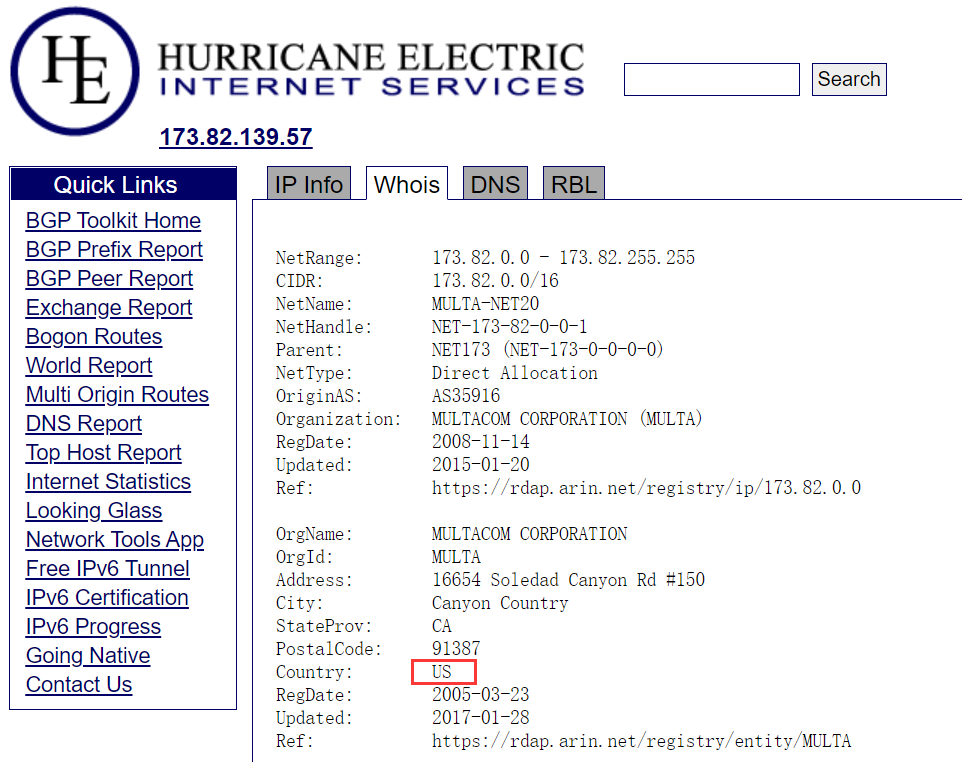962x762 pixels.
Task: Click the Quick Links header
Action: [123, 184]
